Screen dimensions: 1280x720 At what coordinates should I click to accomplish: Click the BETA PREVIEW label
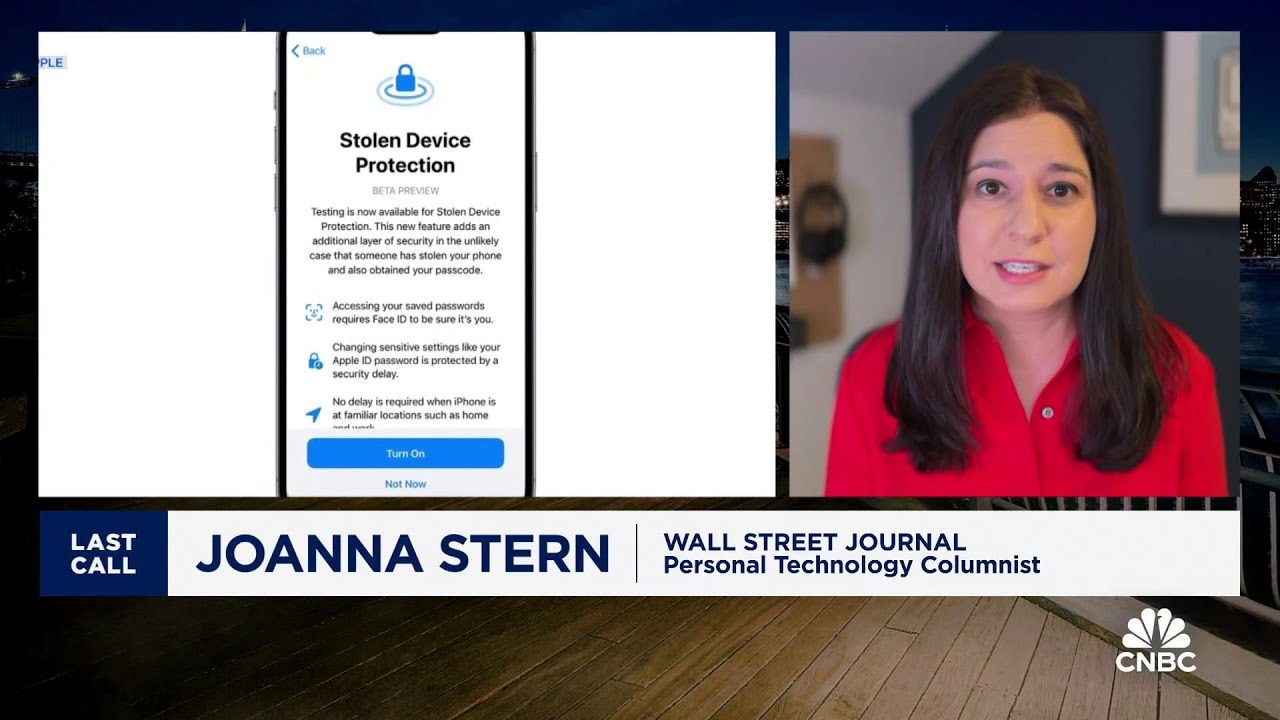pyautogui.click(x=405, y=191)
